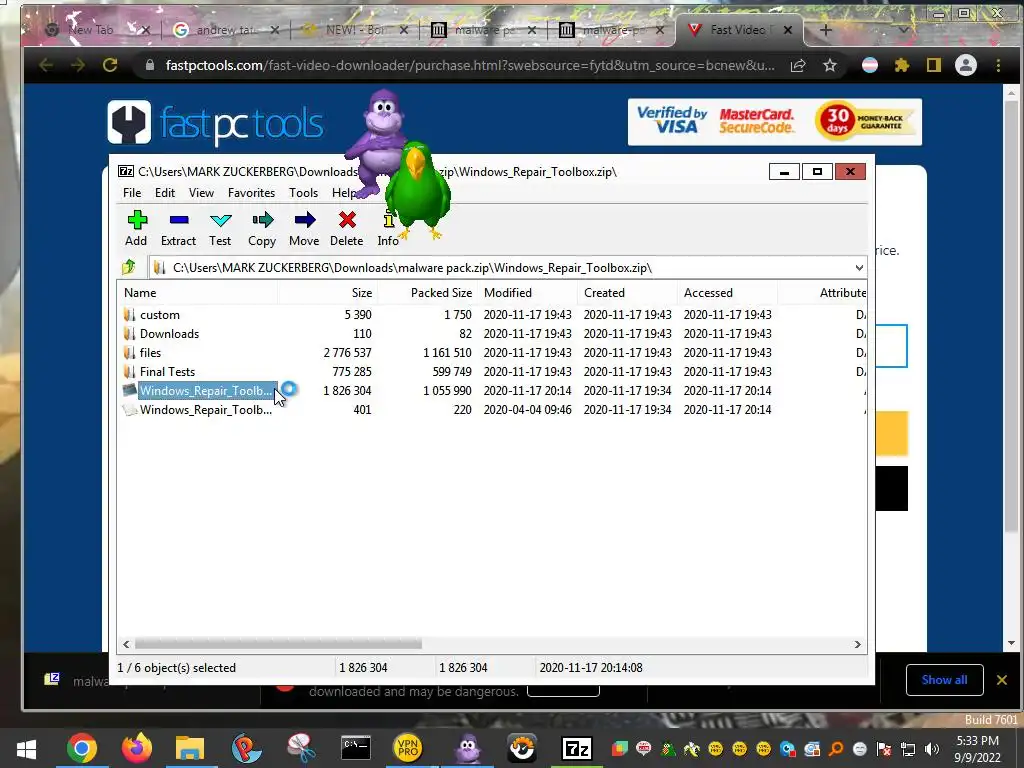Image resolution: width=1024 pixels, height=768 pixels.
Task: Sort by Modified column header
Action: 528,293
